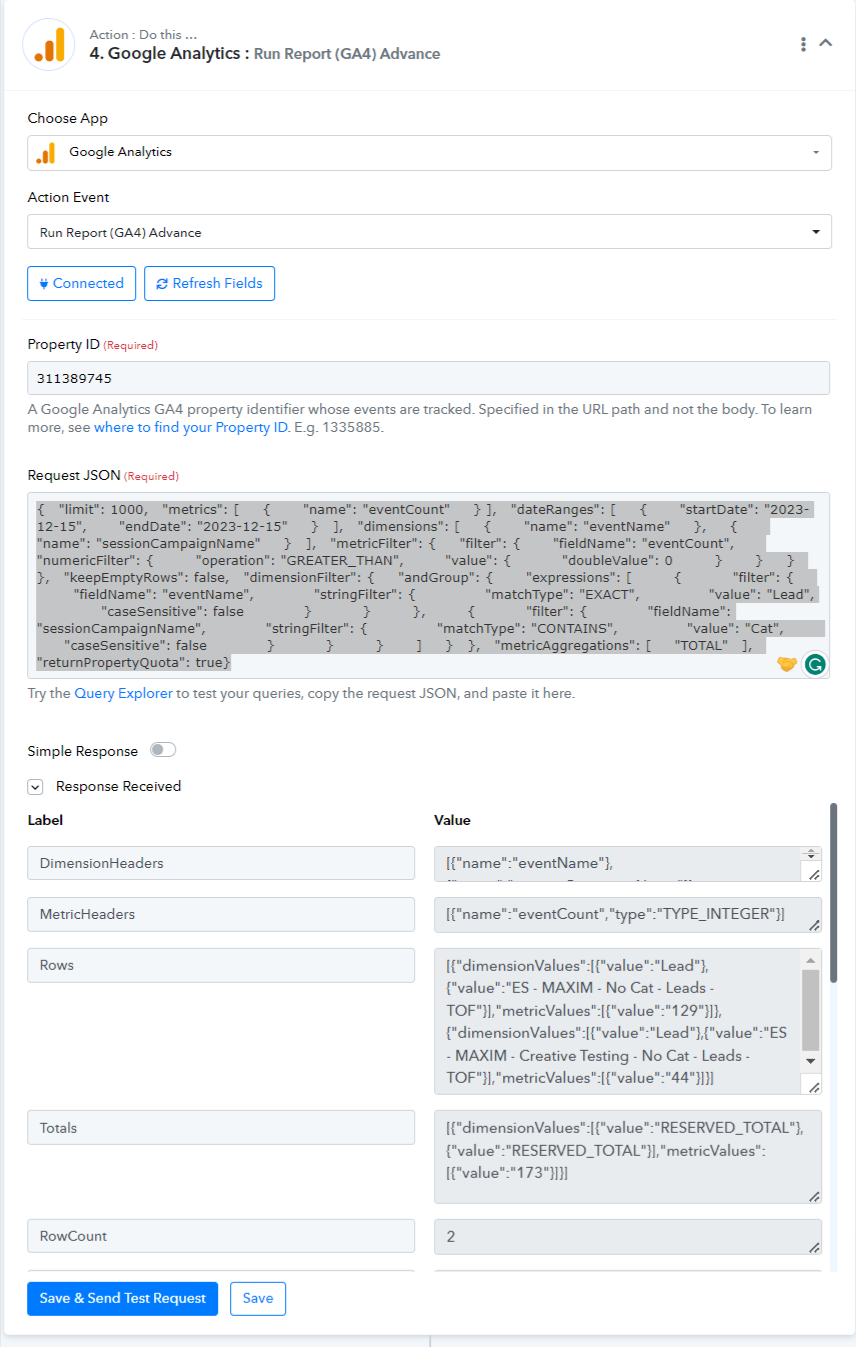Open the Query Explorer link

coord(123,693)
